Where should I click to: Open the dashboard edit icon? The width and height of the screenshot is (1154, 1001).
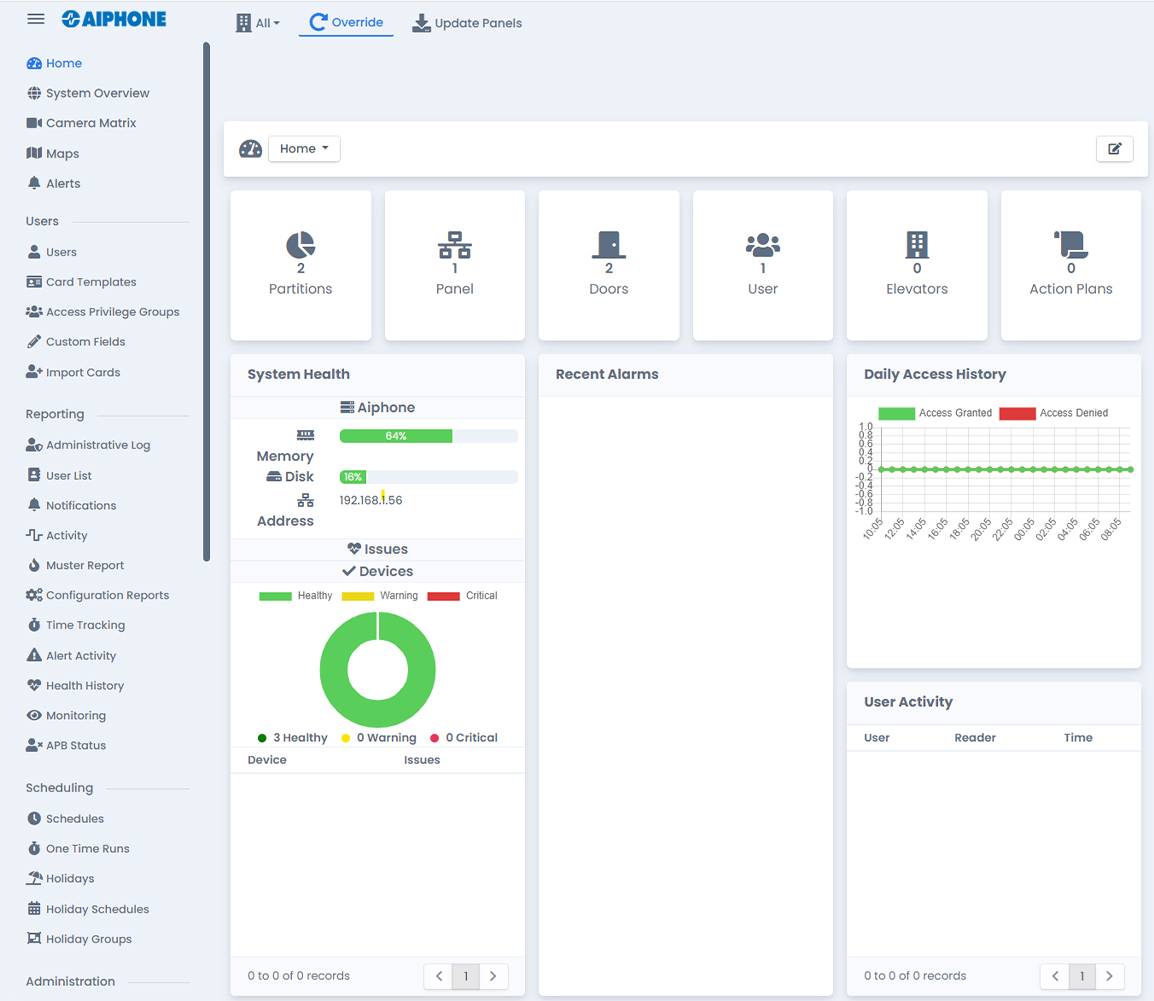pos(1114,148)
